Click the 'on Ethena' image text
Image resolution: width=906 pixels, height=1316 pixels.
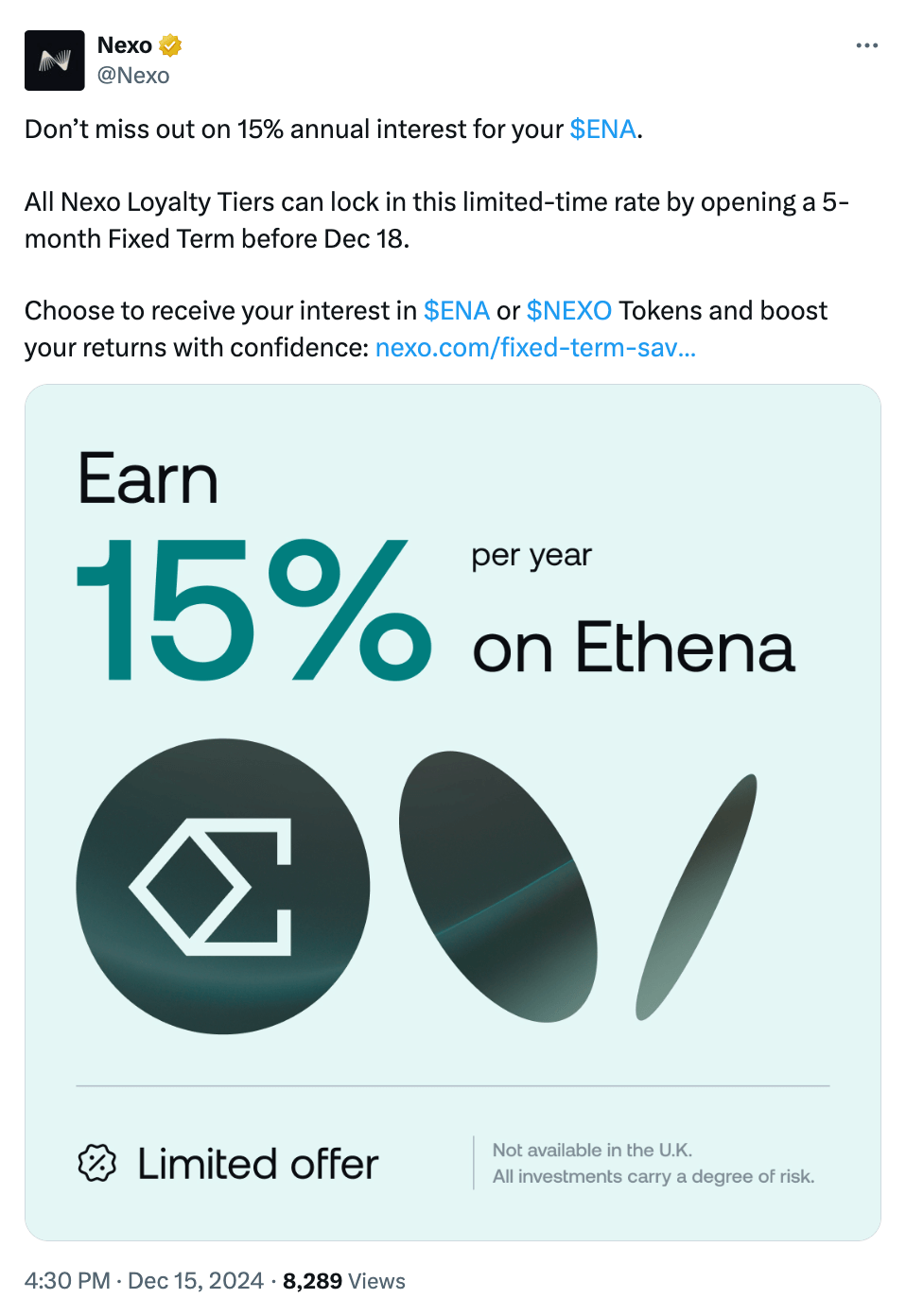[x=634, y=649]
